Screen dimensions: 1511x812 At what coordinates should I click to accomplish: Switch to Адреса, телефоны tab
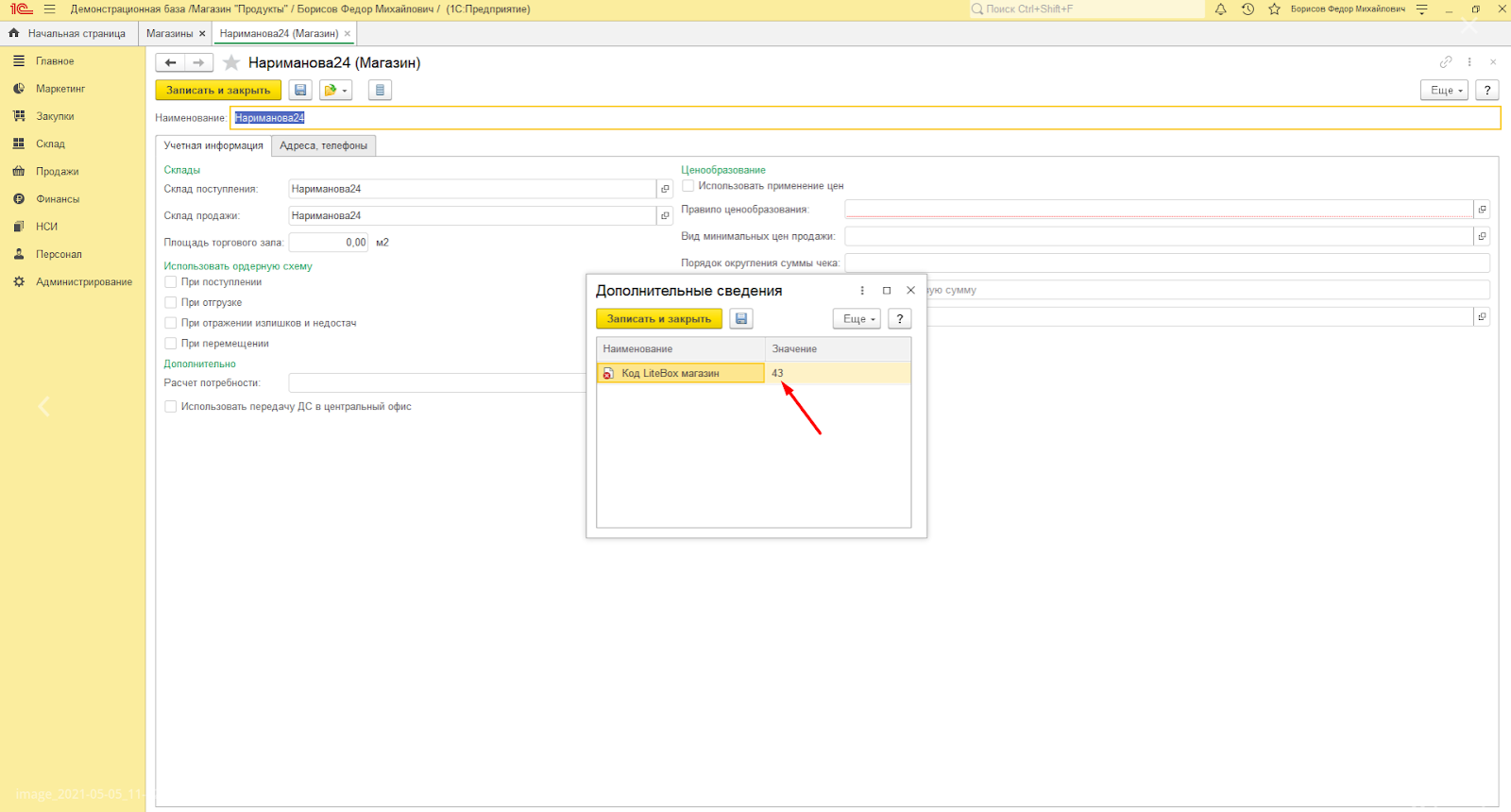coord(324,146)
